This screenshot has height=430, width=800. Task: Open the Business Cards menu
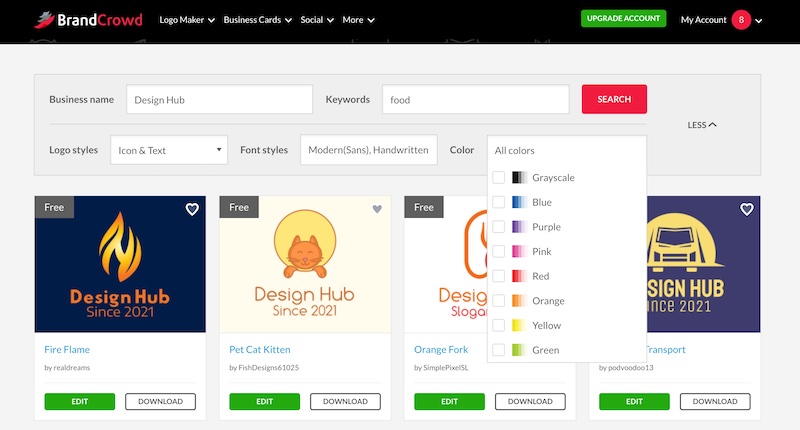point(257,19)
